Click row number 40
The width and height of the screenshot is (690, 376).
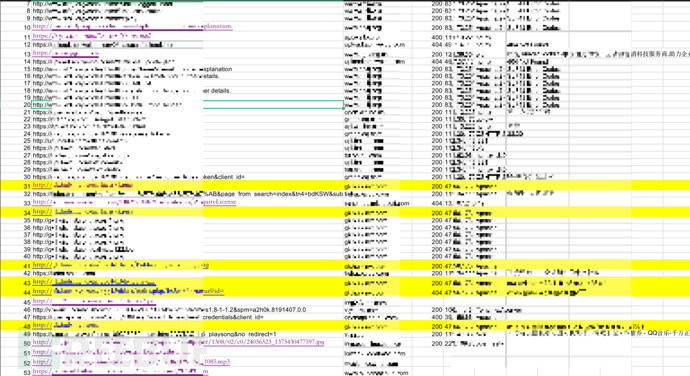pyautogui.click(x=27, y=257)
